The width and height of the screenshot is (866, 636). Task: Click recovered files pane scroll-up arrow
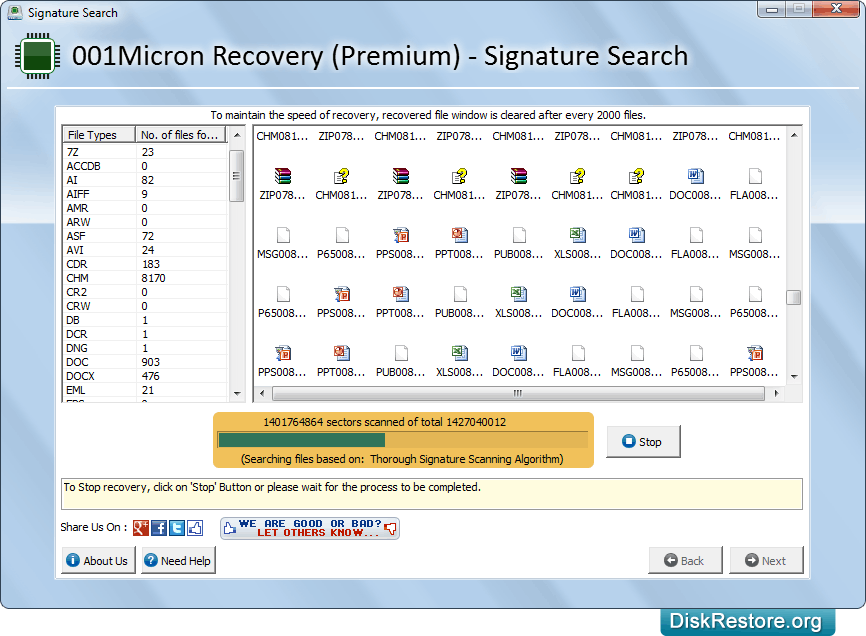(x=794, y=135)
